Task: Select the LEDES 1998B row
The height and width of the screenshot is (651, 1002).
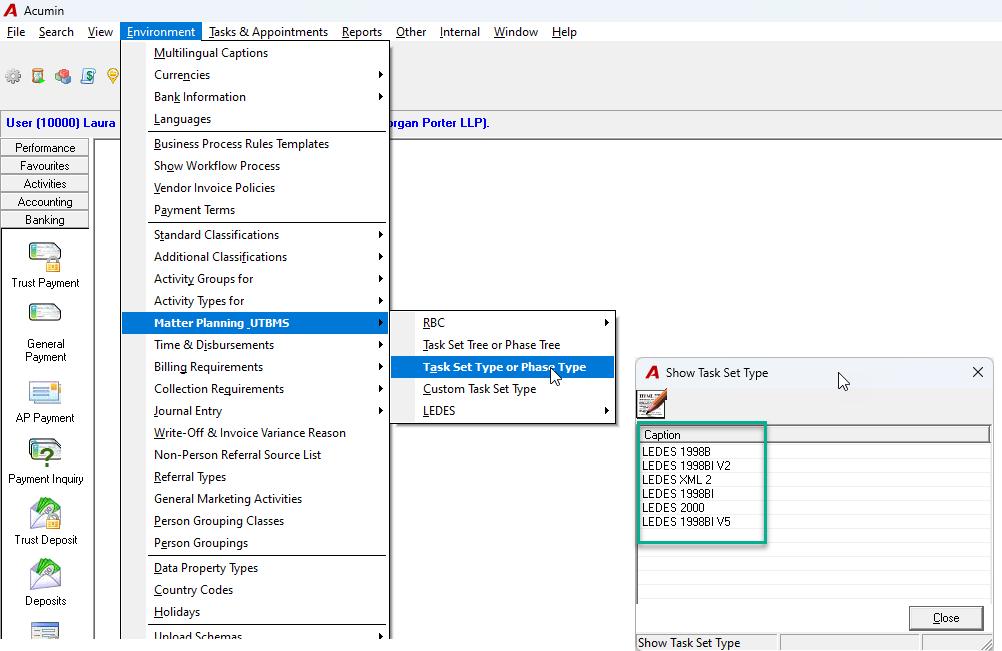Action: [x=814, y=452]
